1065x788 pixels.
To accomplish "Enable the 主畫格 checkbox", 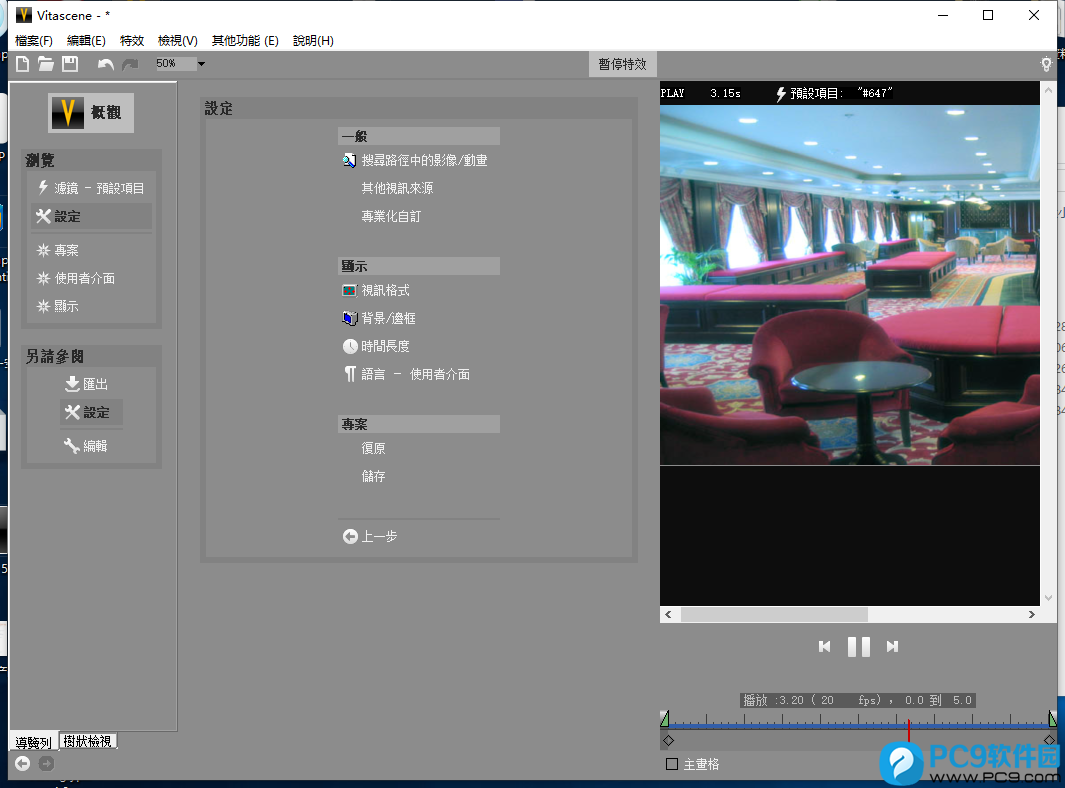I will click(x=672, y=764).
